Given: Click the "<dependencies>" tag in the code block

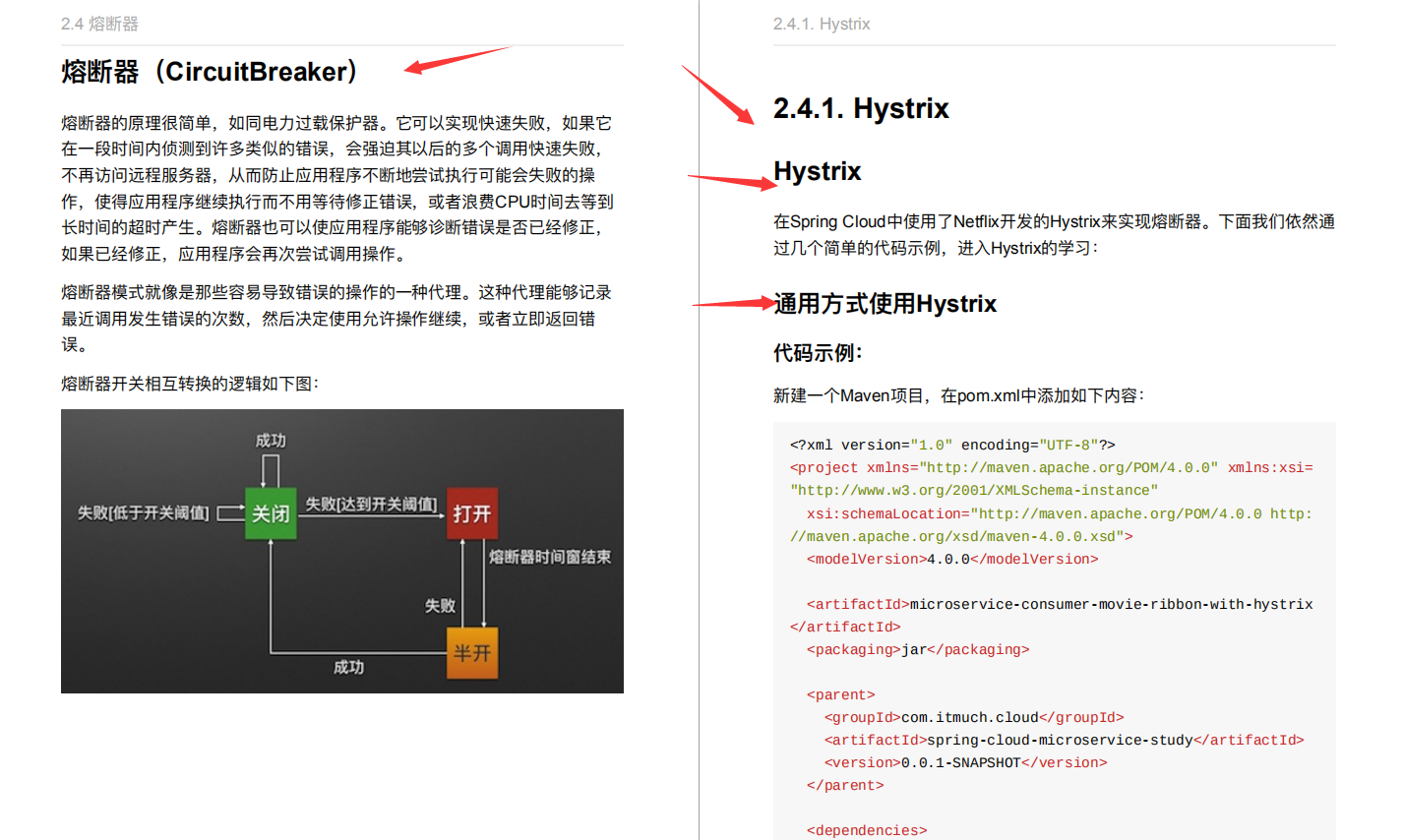Looking at the screenshot, I should (867, 830).
